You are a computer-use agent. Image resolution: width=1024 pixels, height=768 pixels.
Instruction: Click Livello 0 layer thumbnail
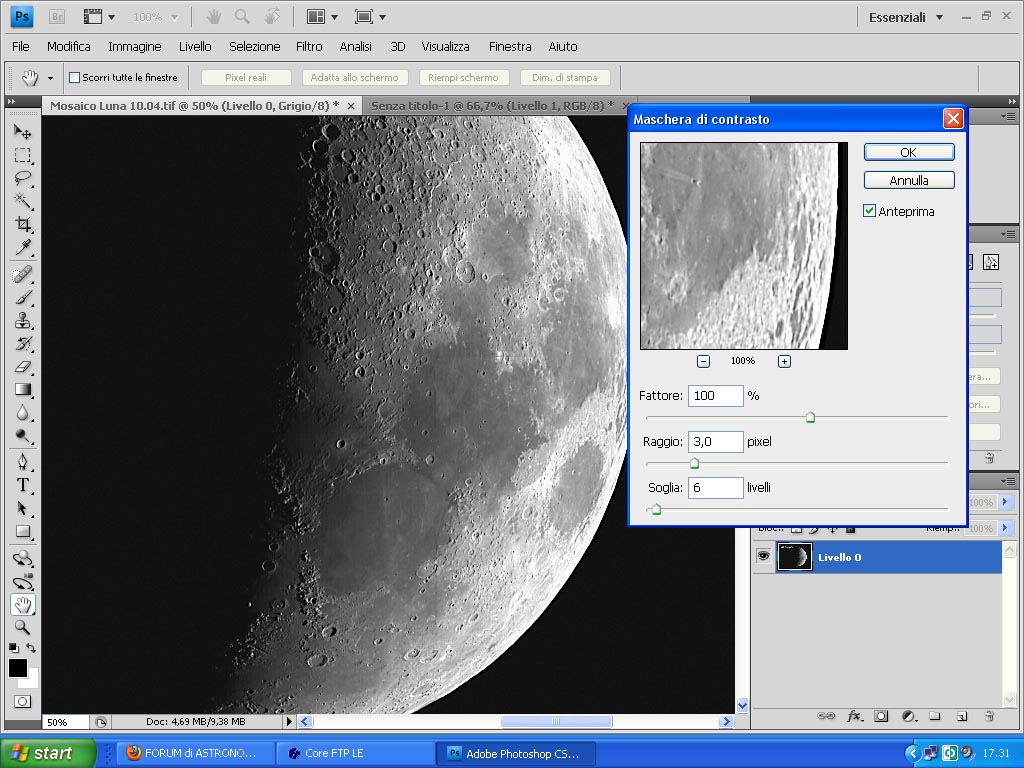[x=794, y=556]
